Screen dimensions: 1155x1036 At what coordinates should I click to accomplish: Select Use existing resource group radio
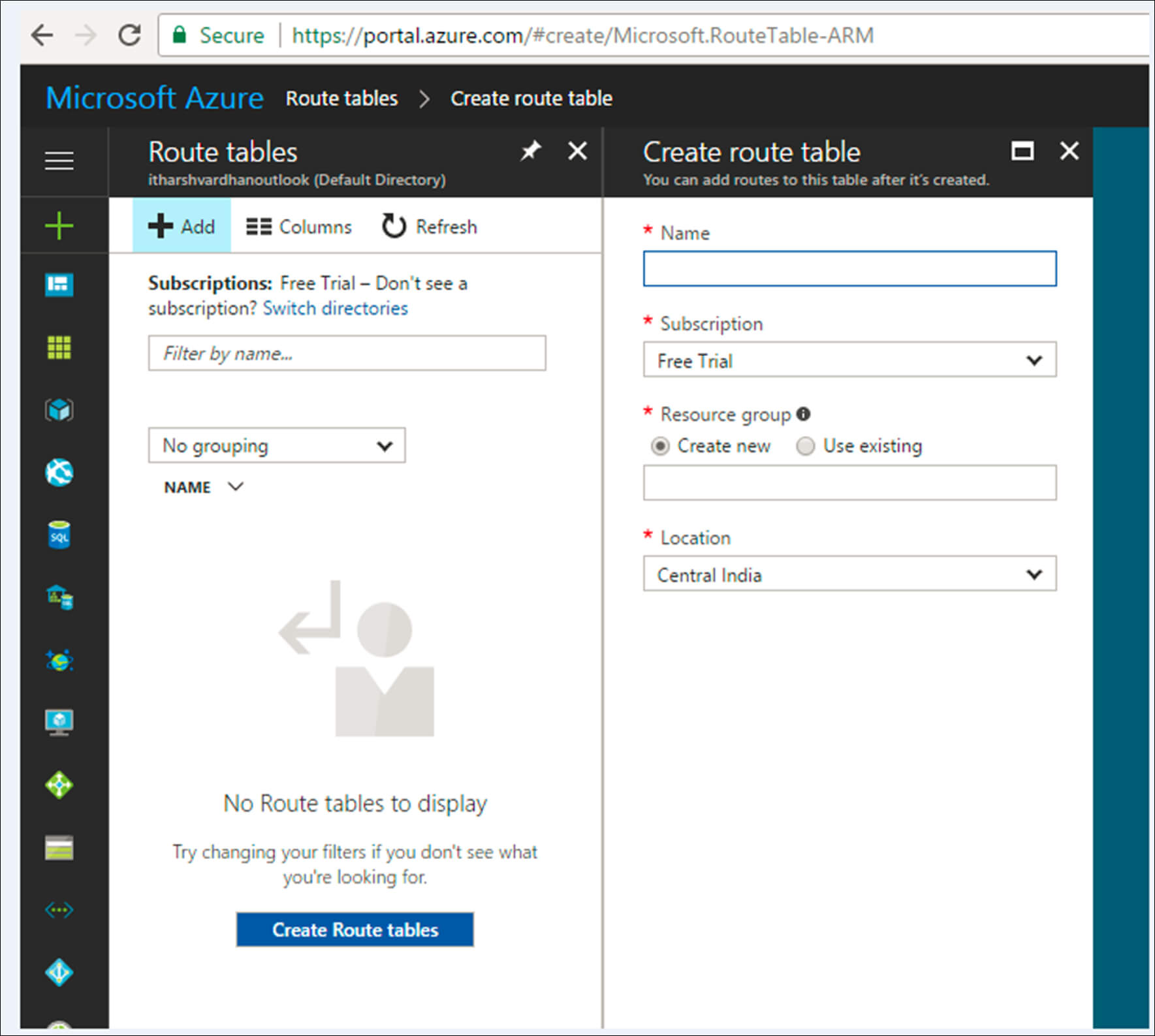tap(806, 446)
